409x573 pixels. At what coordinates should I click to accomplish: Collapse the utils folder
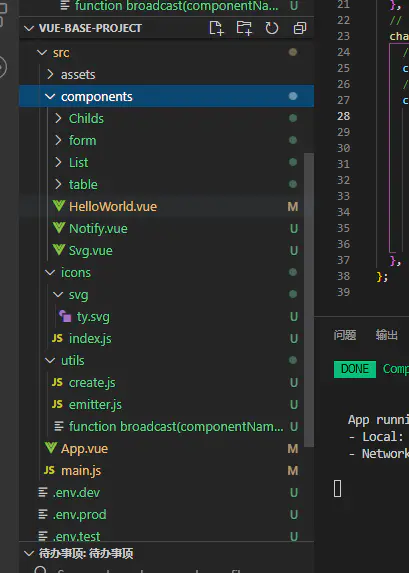tap(50, 360)
